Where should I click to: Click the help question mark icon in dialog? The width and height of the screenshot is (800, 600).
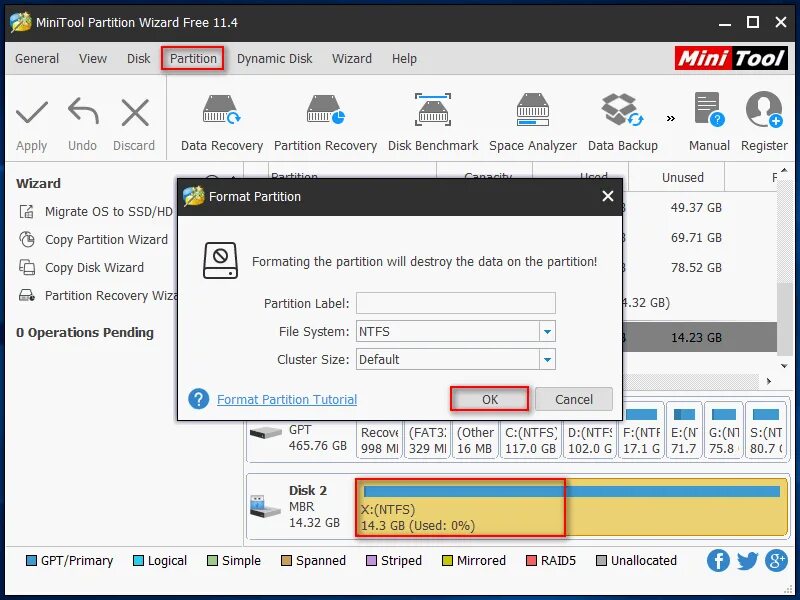pos(198,399)
